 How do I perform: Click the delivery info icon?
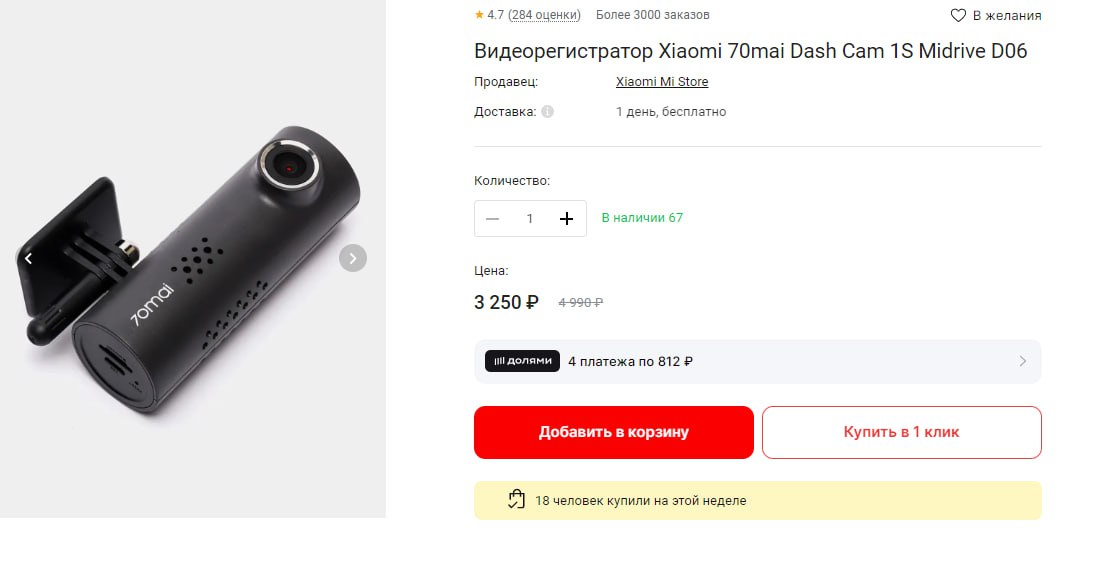click(547, 112)
